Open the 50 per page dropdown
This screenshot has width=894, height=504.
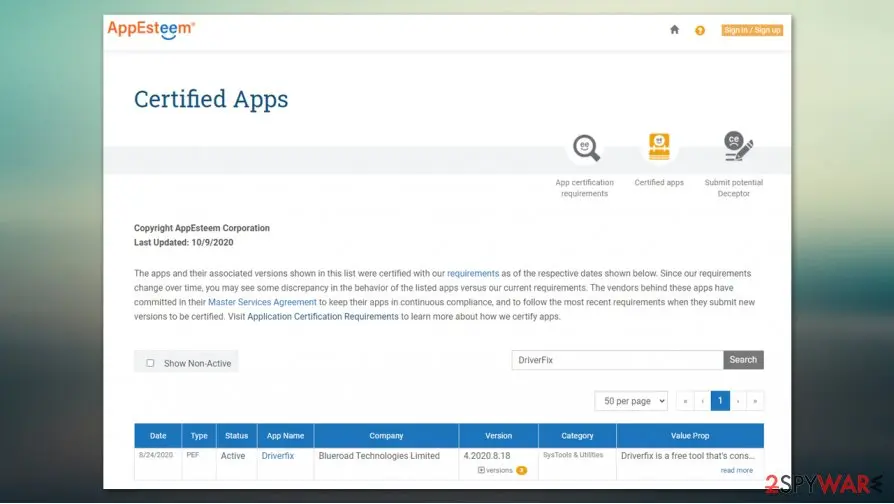(631, 401)
